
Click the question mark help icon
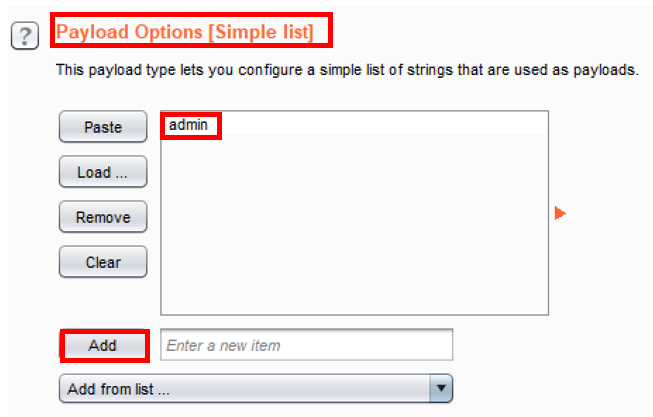(22, 37)
